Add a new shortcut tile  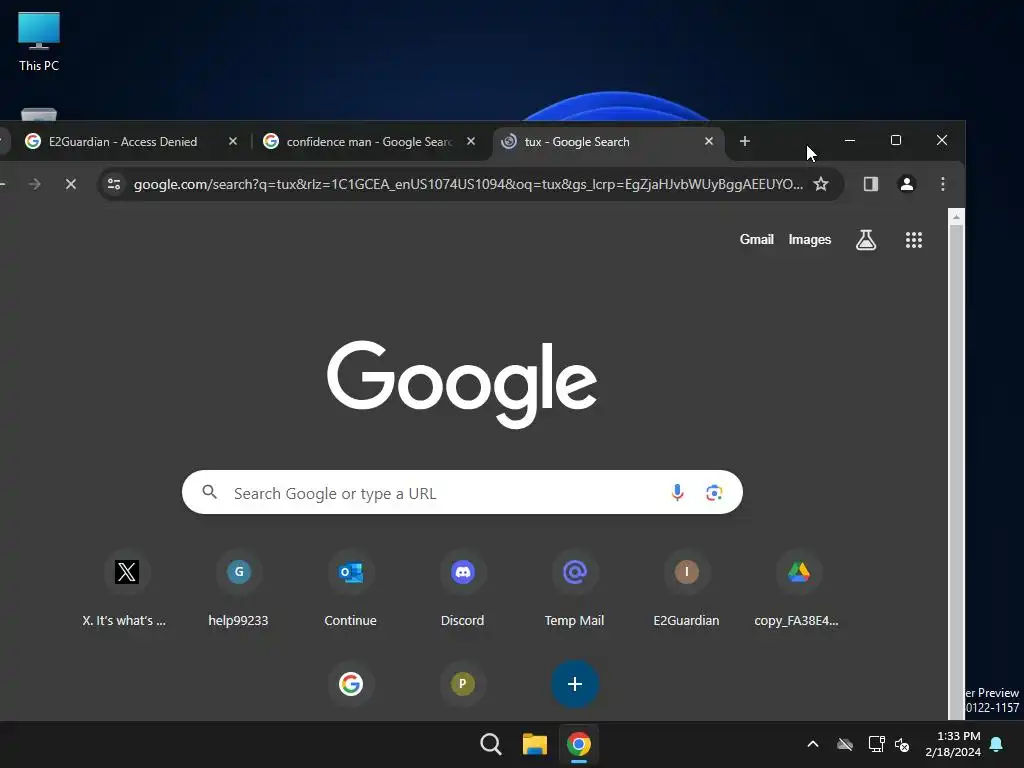tap(575, 684)
